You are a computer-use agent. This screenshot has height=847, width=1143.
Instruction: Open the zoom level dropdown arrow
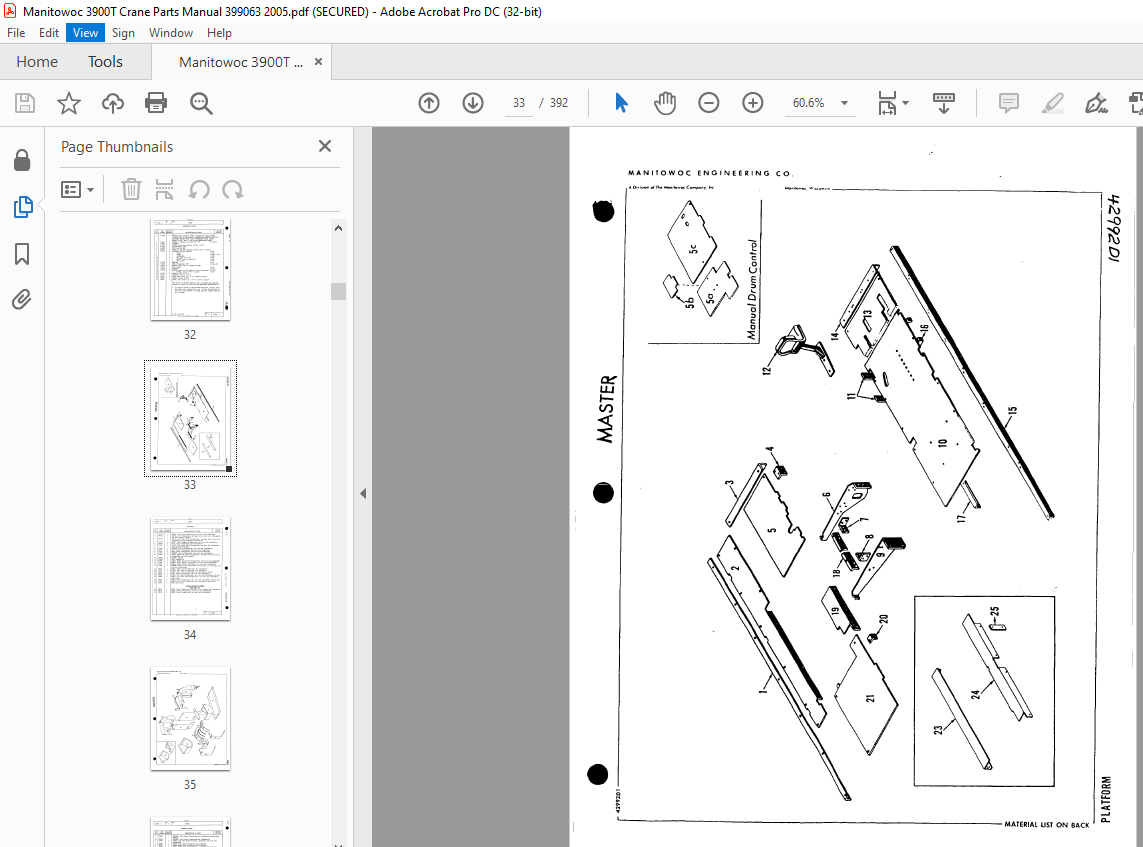(x=844, y=103)
